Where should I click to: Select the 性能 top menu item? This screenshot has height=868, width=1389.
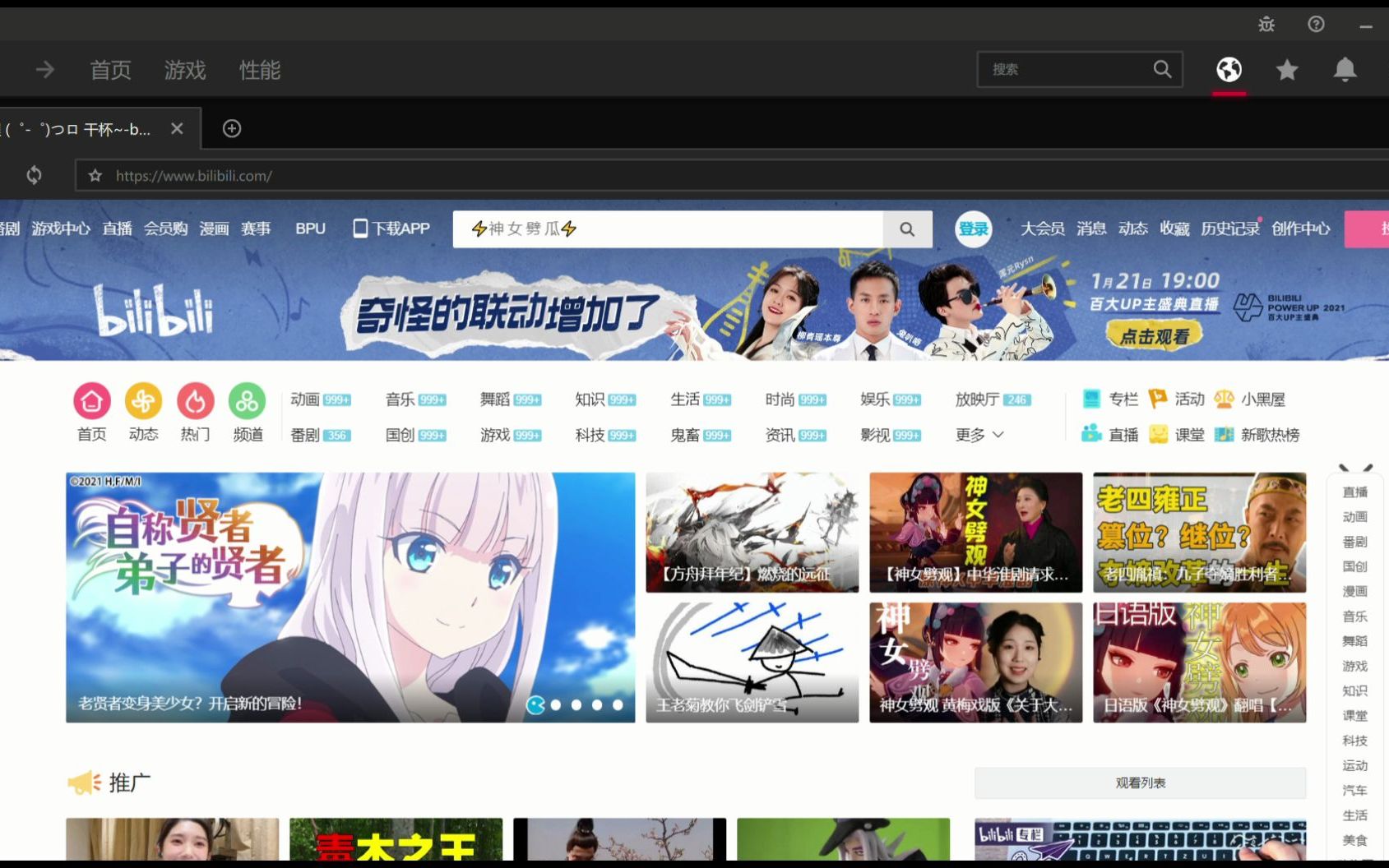[260, 70]
